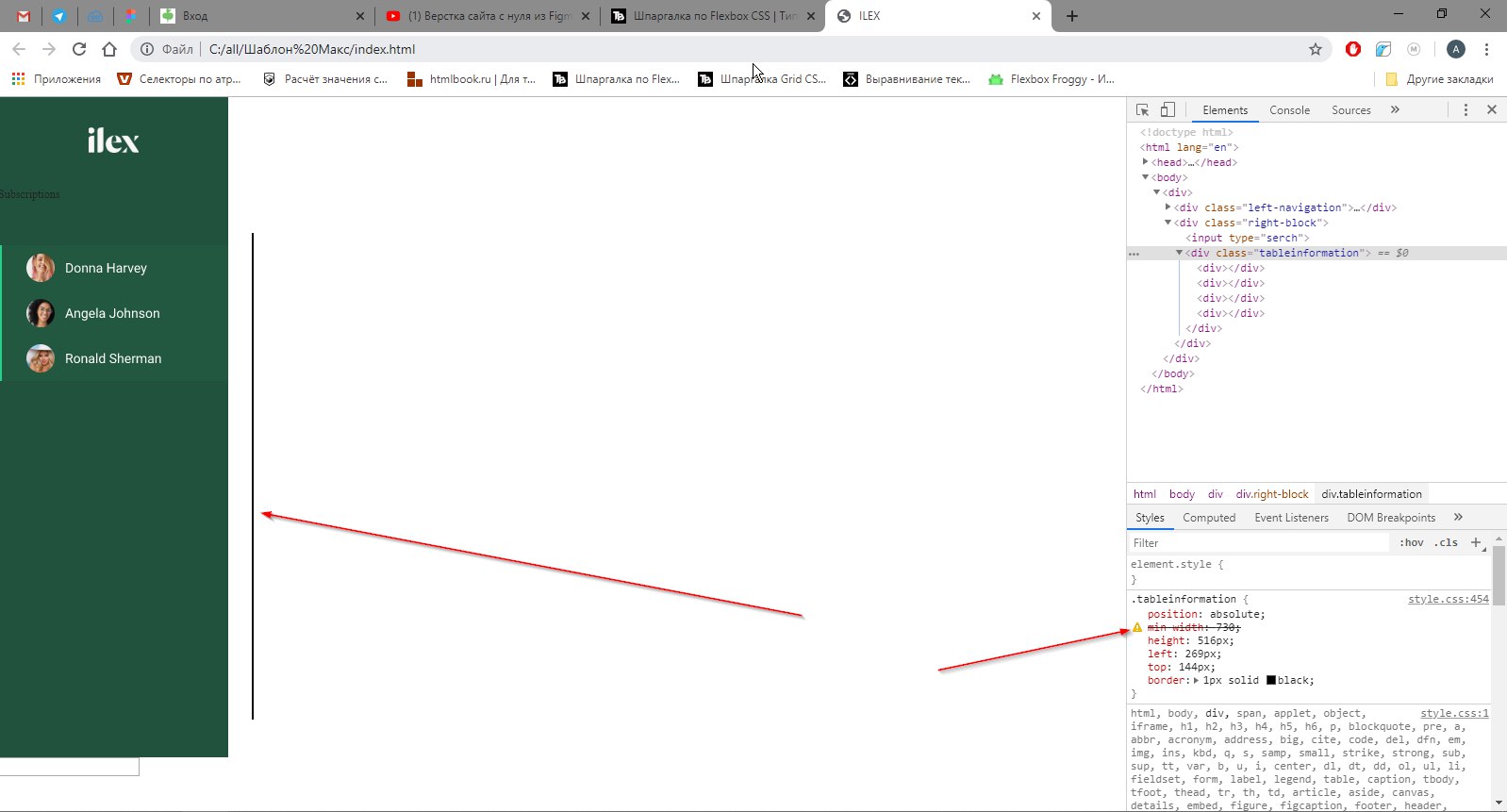Switch to the YouTube Верстка сайта tab
1507x812 pixels.
click(488, 16)
